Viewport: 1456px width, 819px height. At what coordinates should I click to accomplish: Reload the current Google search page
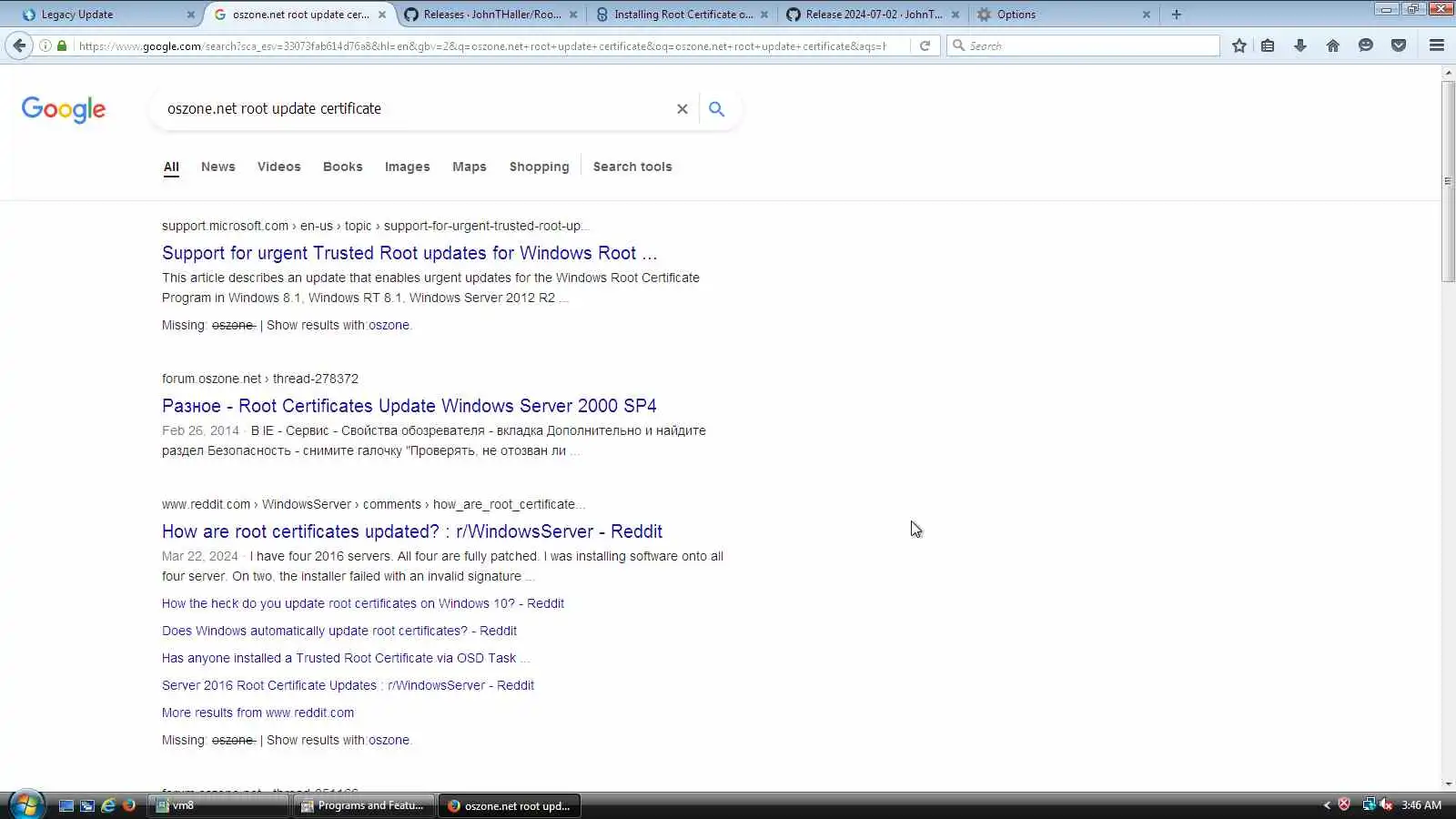click(x=925, y=45)
